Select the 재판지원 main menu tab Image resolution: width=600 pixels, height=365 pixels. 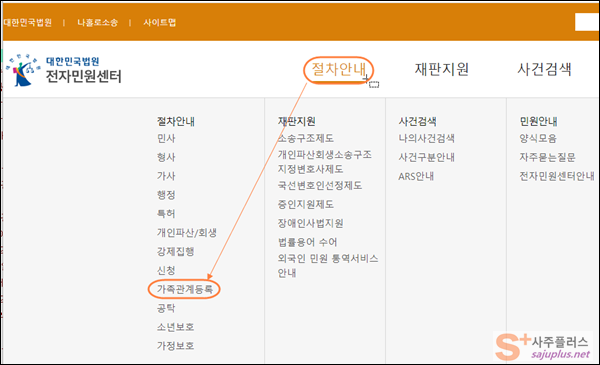click(442, 69)
